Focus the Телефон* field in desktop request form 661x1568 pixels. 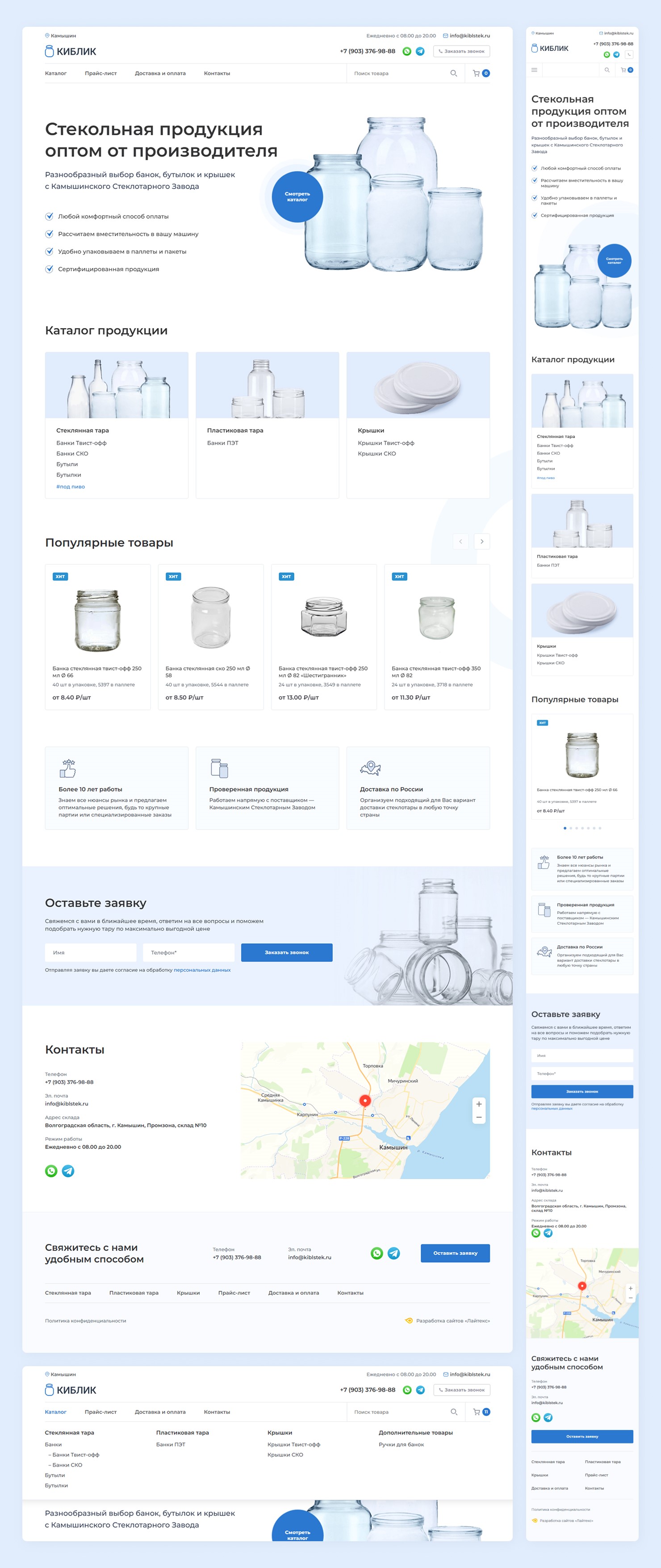[188, 952]
